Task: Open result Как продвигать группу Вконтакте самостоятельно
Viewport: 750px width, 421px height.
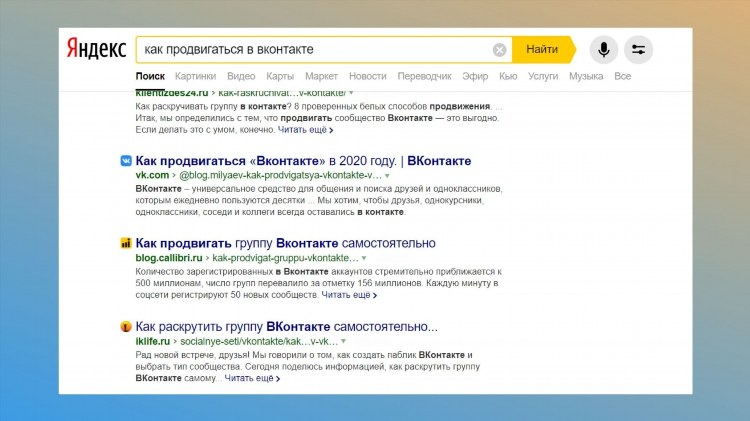Action: pyautogui.click(x=286, y=243)
